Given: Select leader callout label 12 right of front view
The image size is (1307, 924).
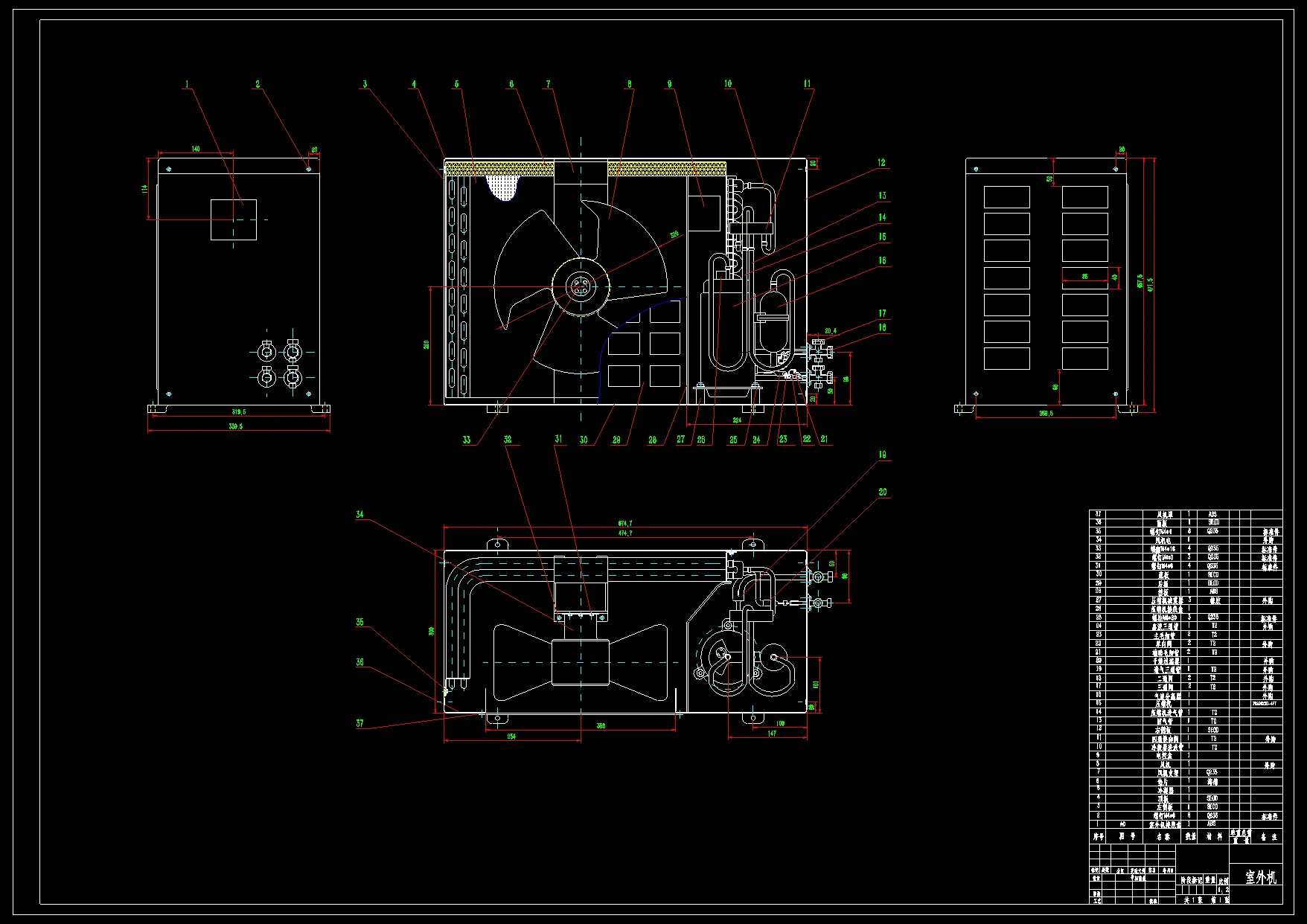Looking at the screenshot, I should coord(882,163).
